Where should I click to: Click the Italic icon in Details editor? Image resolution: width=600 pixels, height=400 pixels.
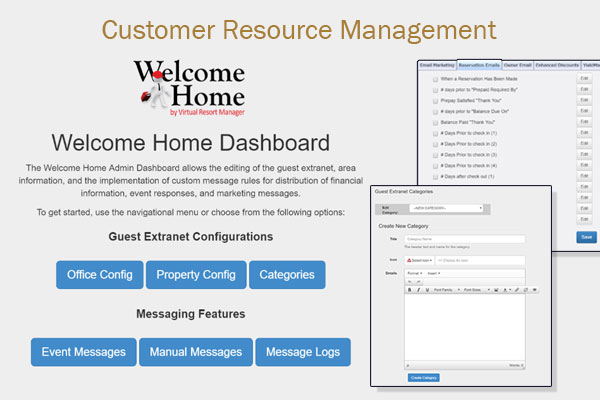coord(418,290)
